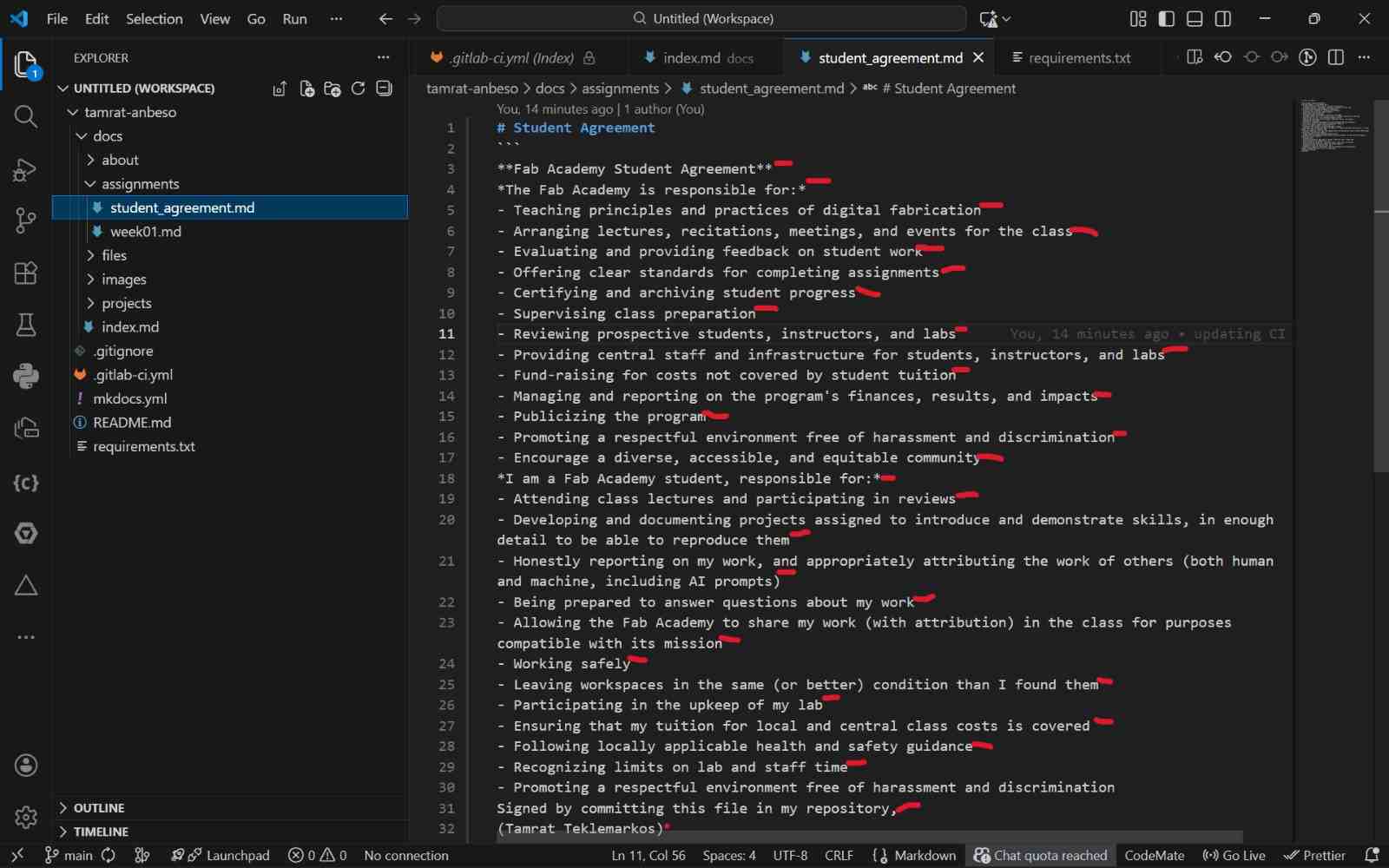
Task: Open the errors and warnings problems indicator
Action: click(318, 855)
